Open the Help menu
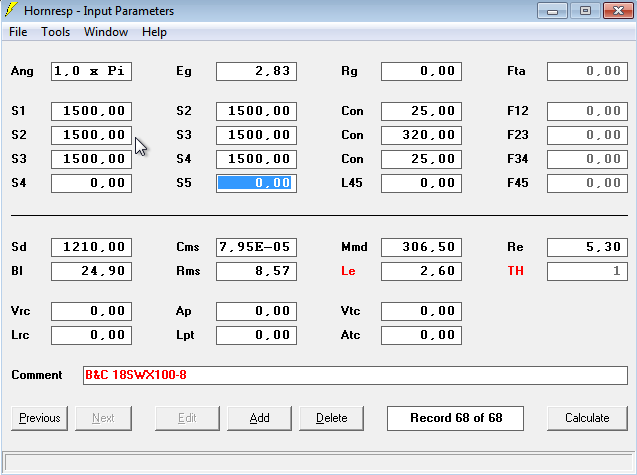637x475 pixels. [x=154, y=32]
